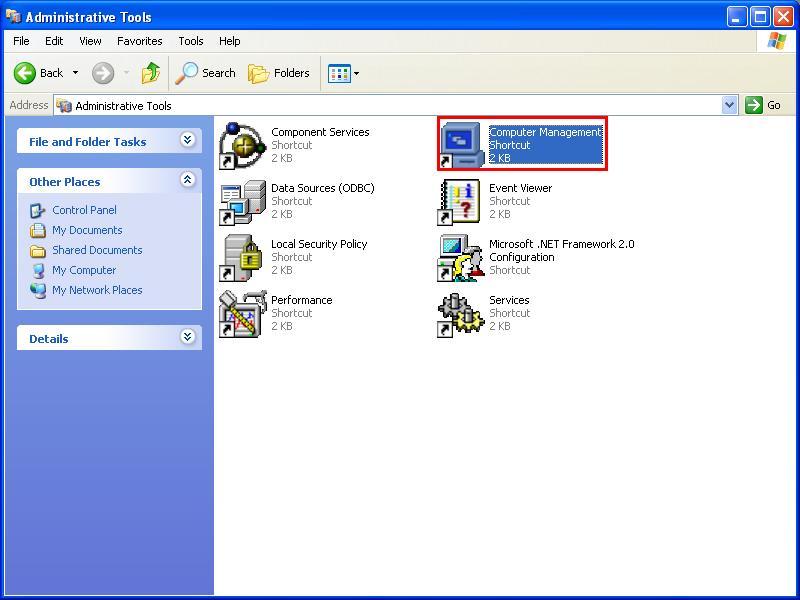The width and height of the screenshot is (800, 600).
Task: Click the address bar Administrative Tools icon
Action: point(64,106)
